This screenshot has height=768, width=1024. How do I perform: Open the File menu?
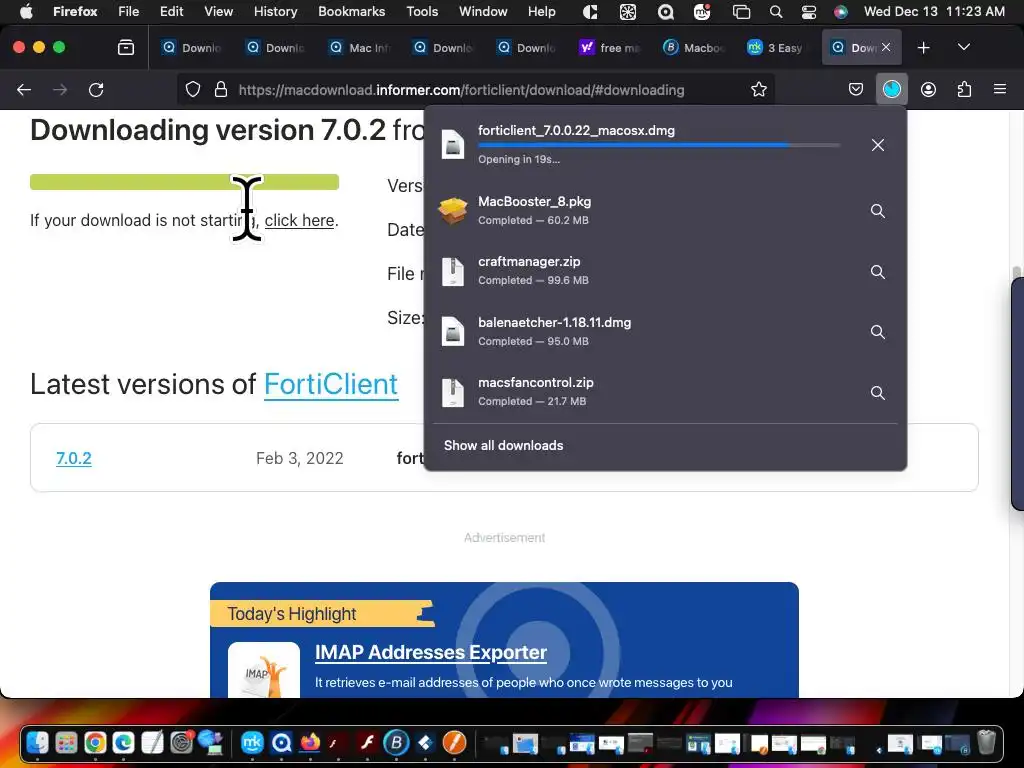(x=129, y=11)
